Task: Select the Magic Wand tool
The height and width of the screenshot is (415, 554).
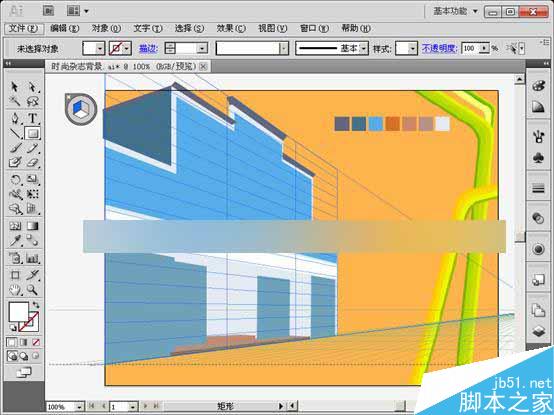Action: coord(15,102)
